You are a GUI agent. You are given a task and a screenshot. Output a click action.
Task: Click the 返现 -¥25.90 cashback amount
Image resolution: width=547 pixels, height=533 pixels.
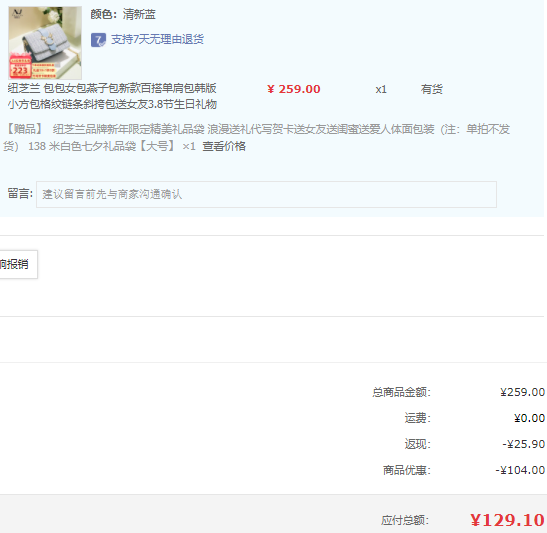coord(524,444)
